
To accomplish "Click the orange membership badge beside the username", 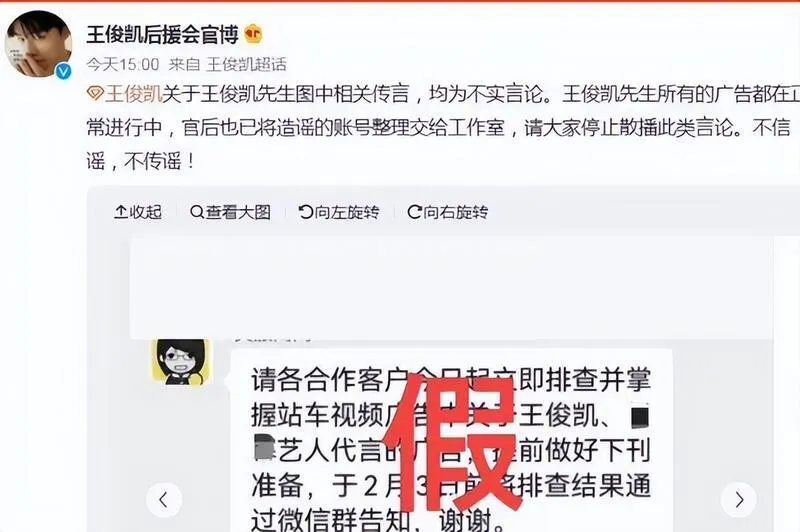I will click(x=253, y=34).
